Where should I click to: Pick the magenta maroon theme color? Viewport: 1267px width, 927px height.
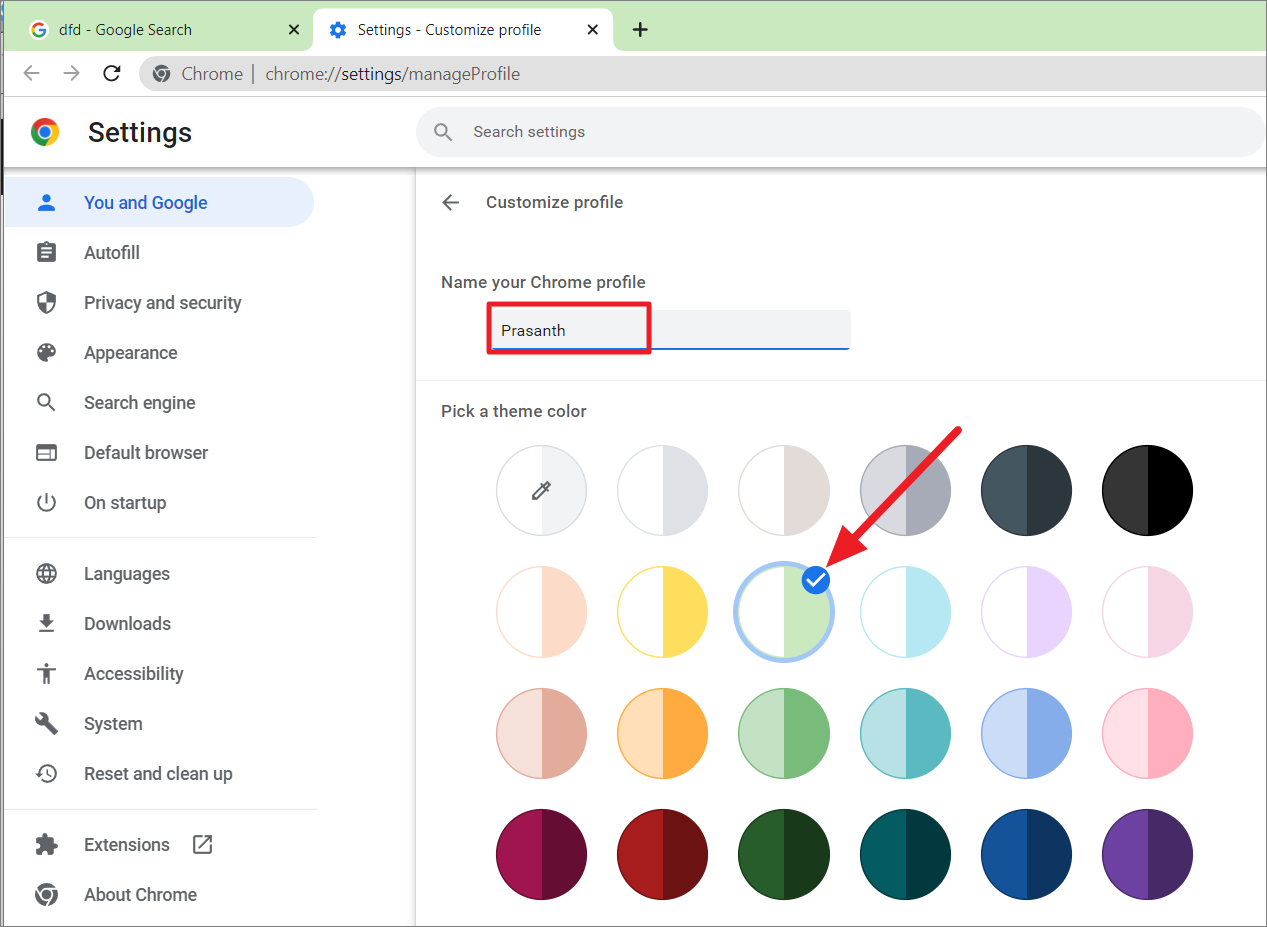pos(541,855)
